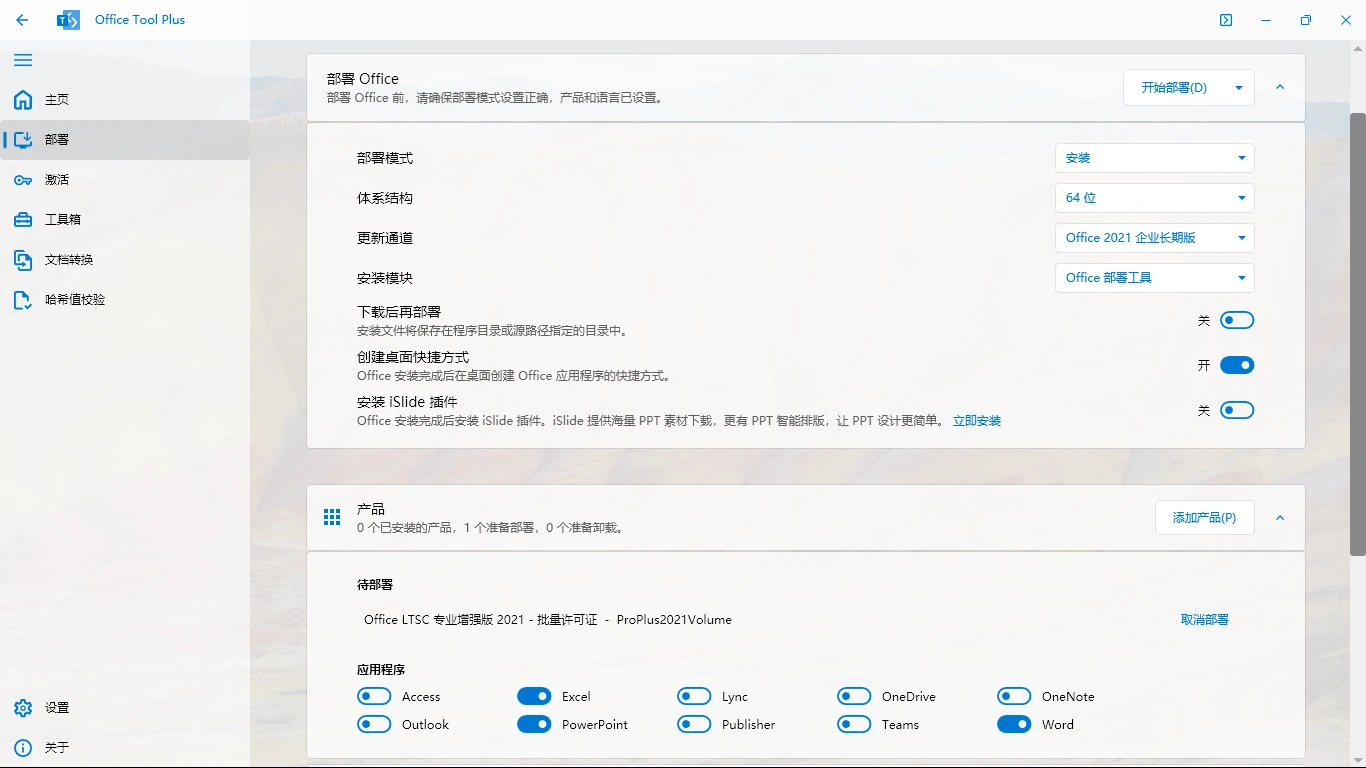The height and width of the screenshot is (768, 1366).
Task: Disable the PowerPoint application toggle
Action: click(534, 724)
